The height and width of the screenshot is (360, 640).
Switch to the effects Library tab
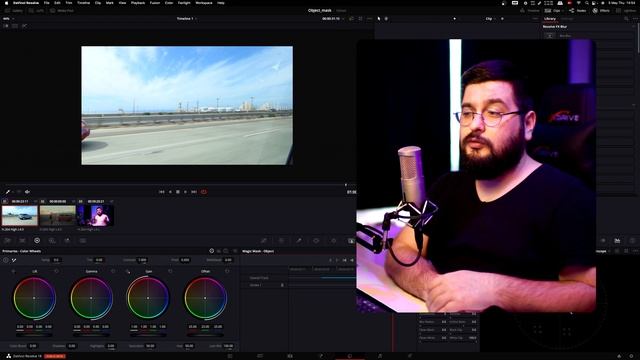tap(550, 19)
